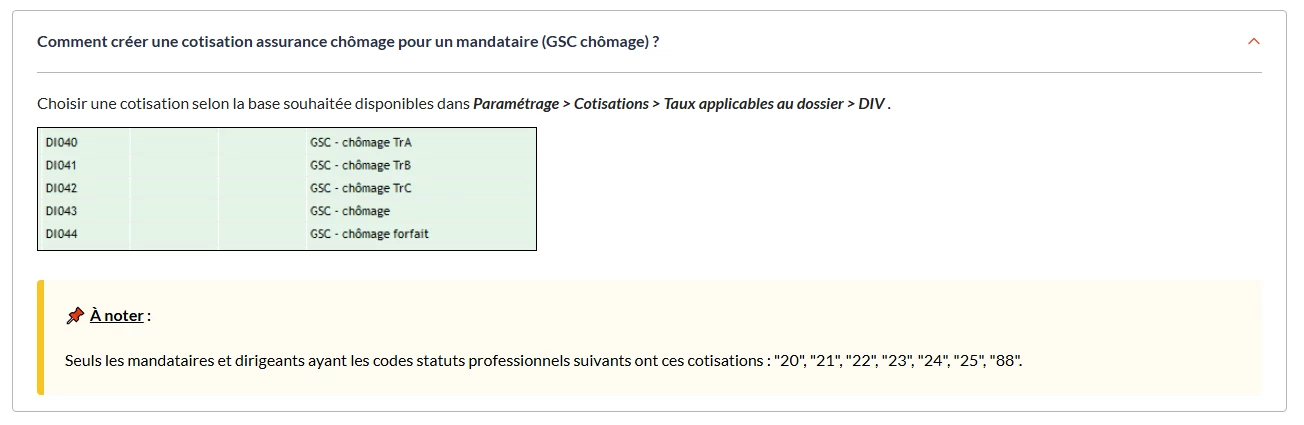Click the yellow left bar of the note box
This screenshot has width=1304, height=425.
[41, 338]
